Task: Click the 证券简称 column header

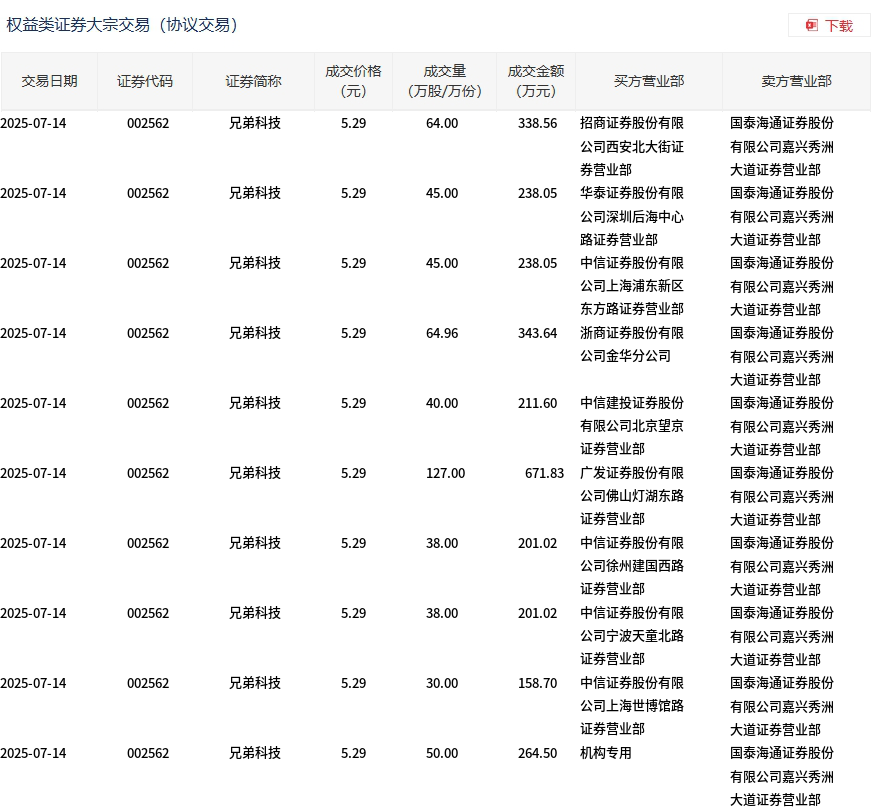Action: tap(253, 81)
